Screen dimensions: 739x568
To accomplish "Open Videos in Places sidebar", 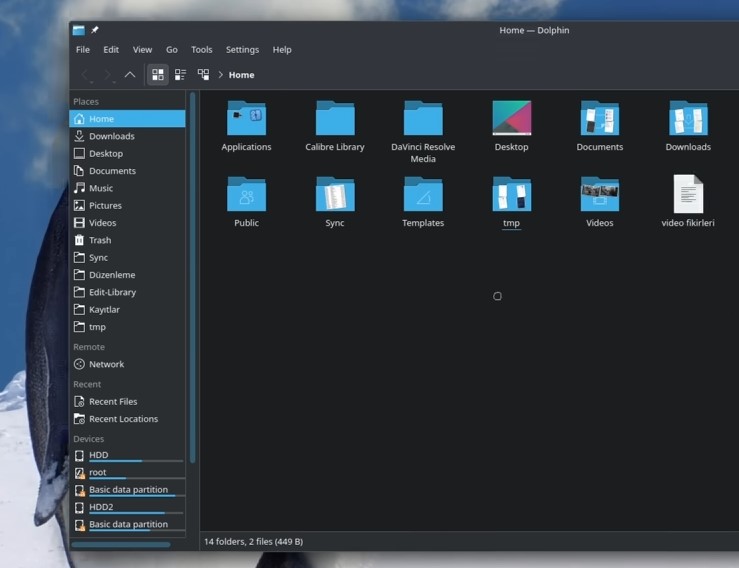I will [x=127, y=223].
